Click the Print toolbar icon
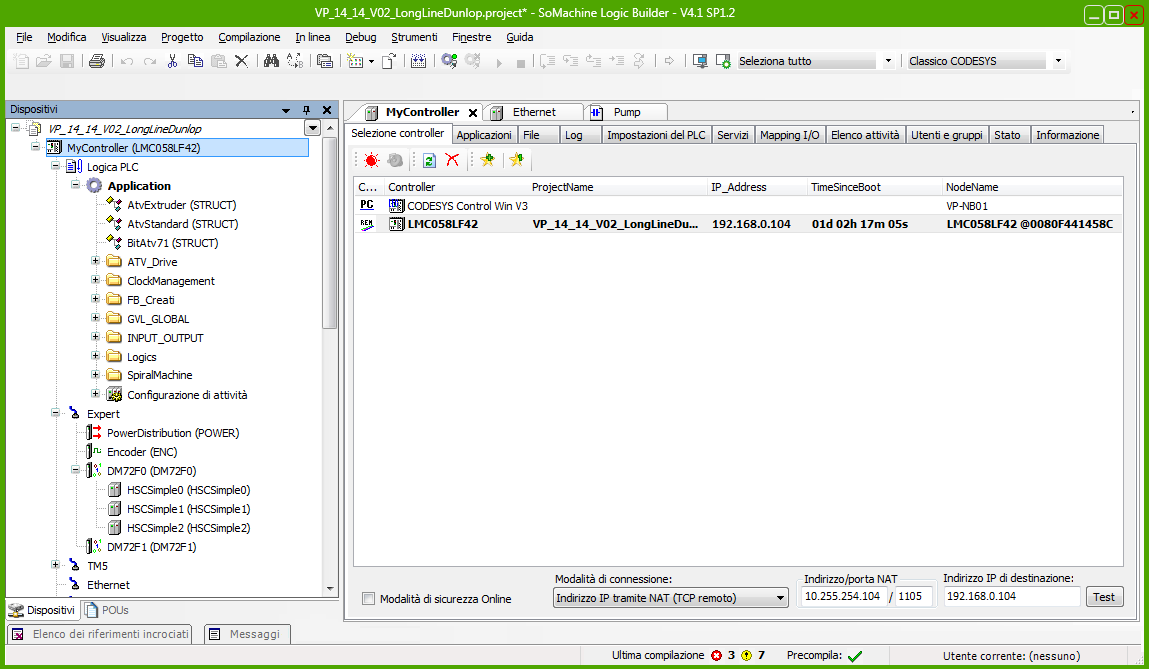 pos(97,62)
